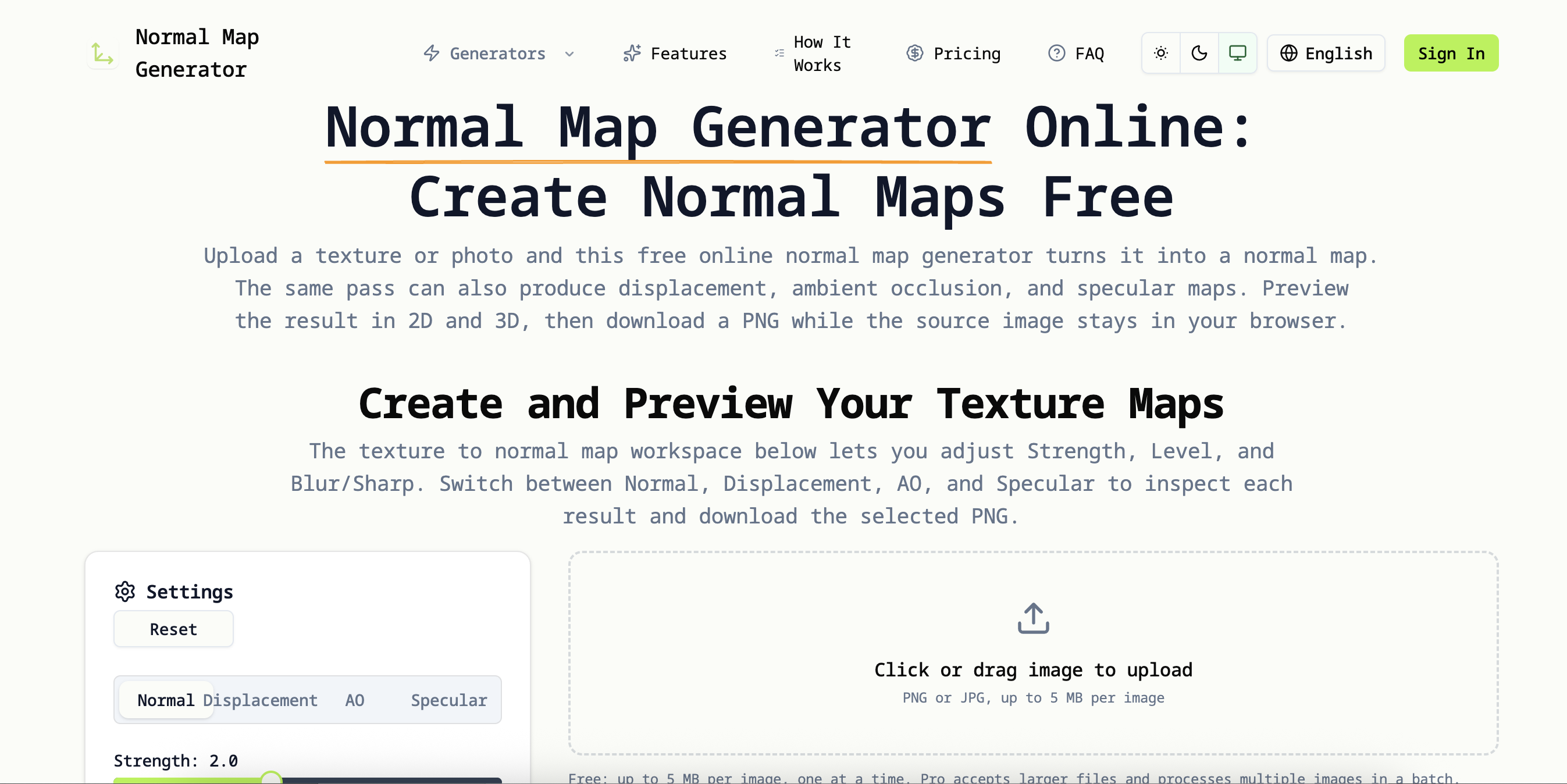Switch to dark theme moon icon
This screenshot has width=1567, height=784.
pyautogui.click(x=1199, y=54)
